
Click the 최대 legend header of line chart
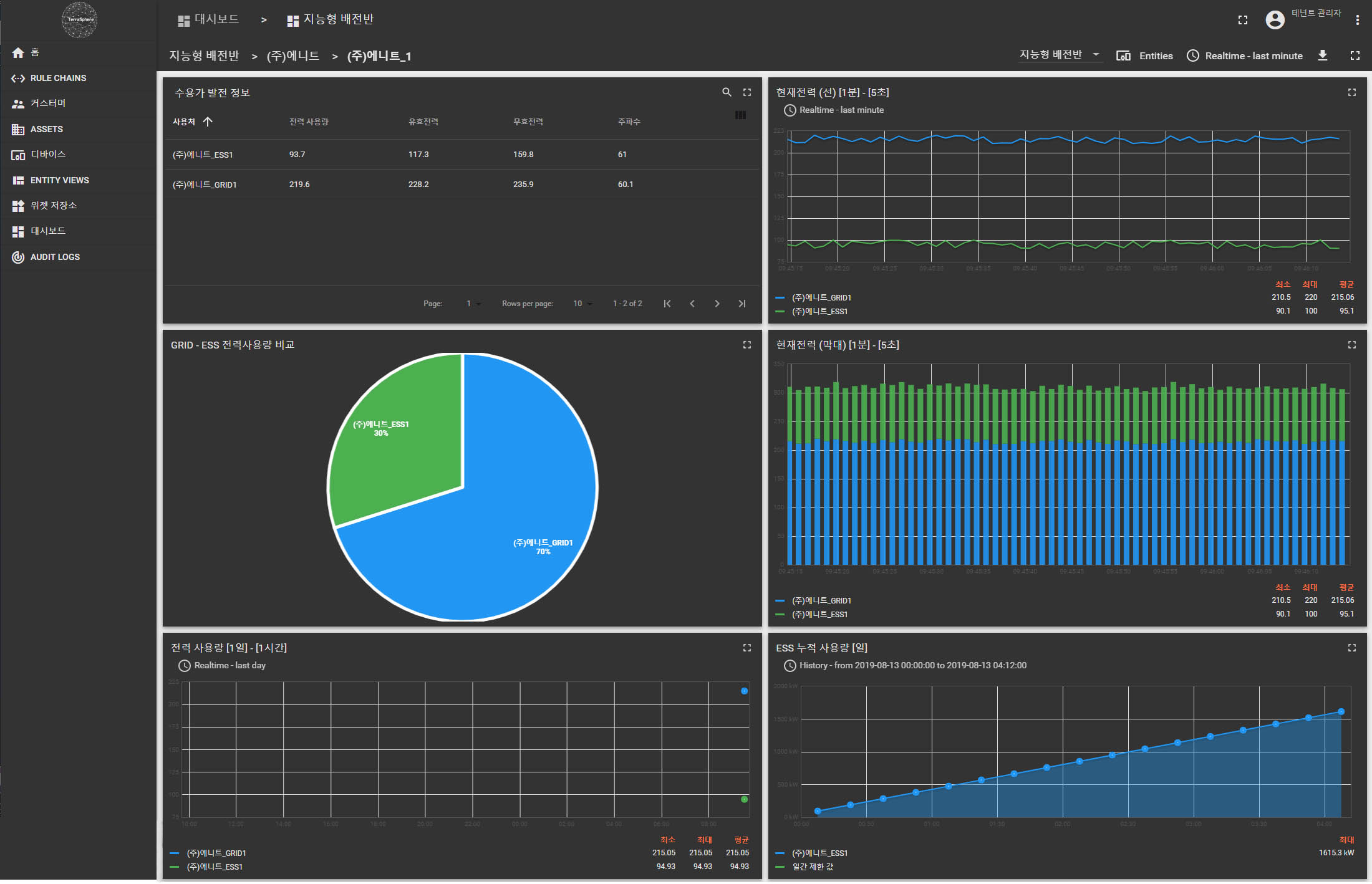pos(1310,284)
